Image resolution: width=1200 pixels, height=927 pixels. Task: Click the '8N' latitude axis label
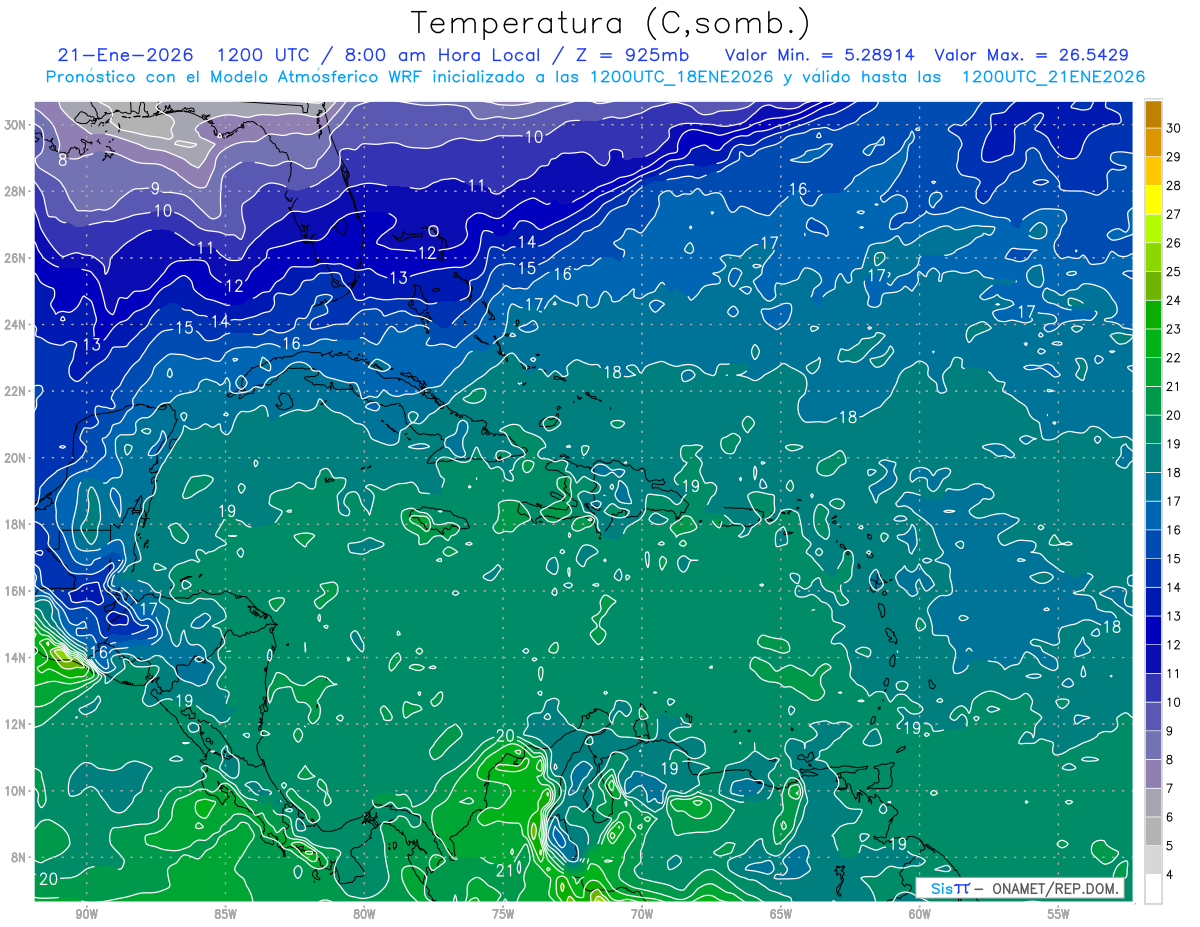(19, 857)
